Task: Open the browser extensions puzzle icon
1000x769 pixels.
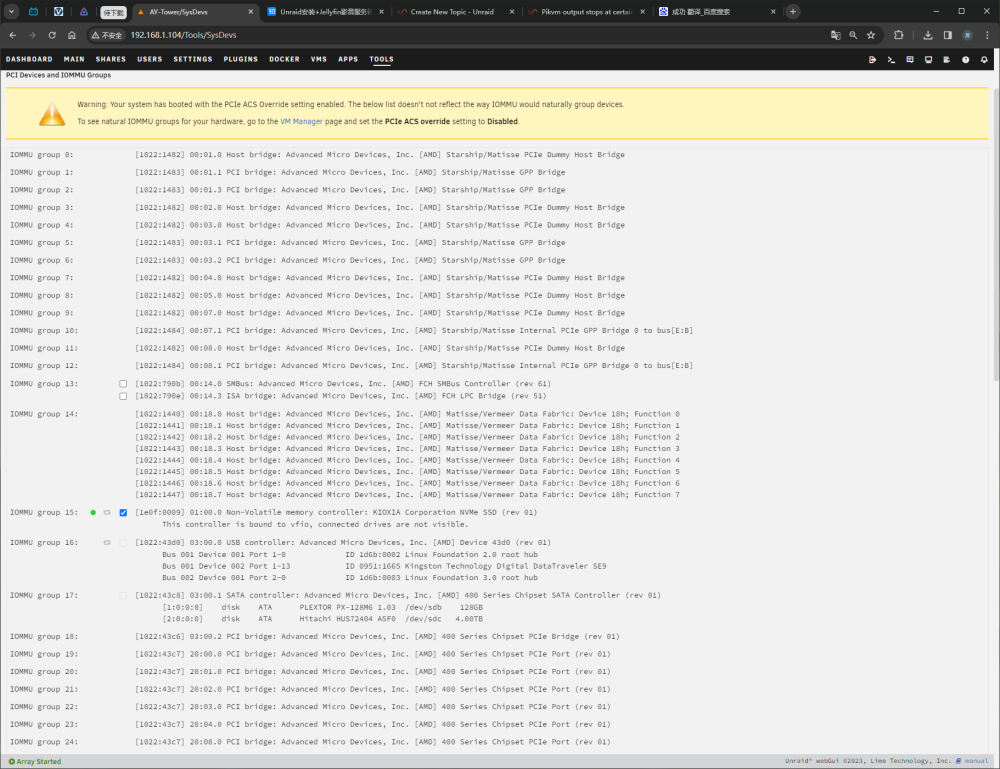Action: [x=899, y=35]
